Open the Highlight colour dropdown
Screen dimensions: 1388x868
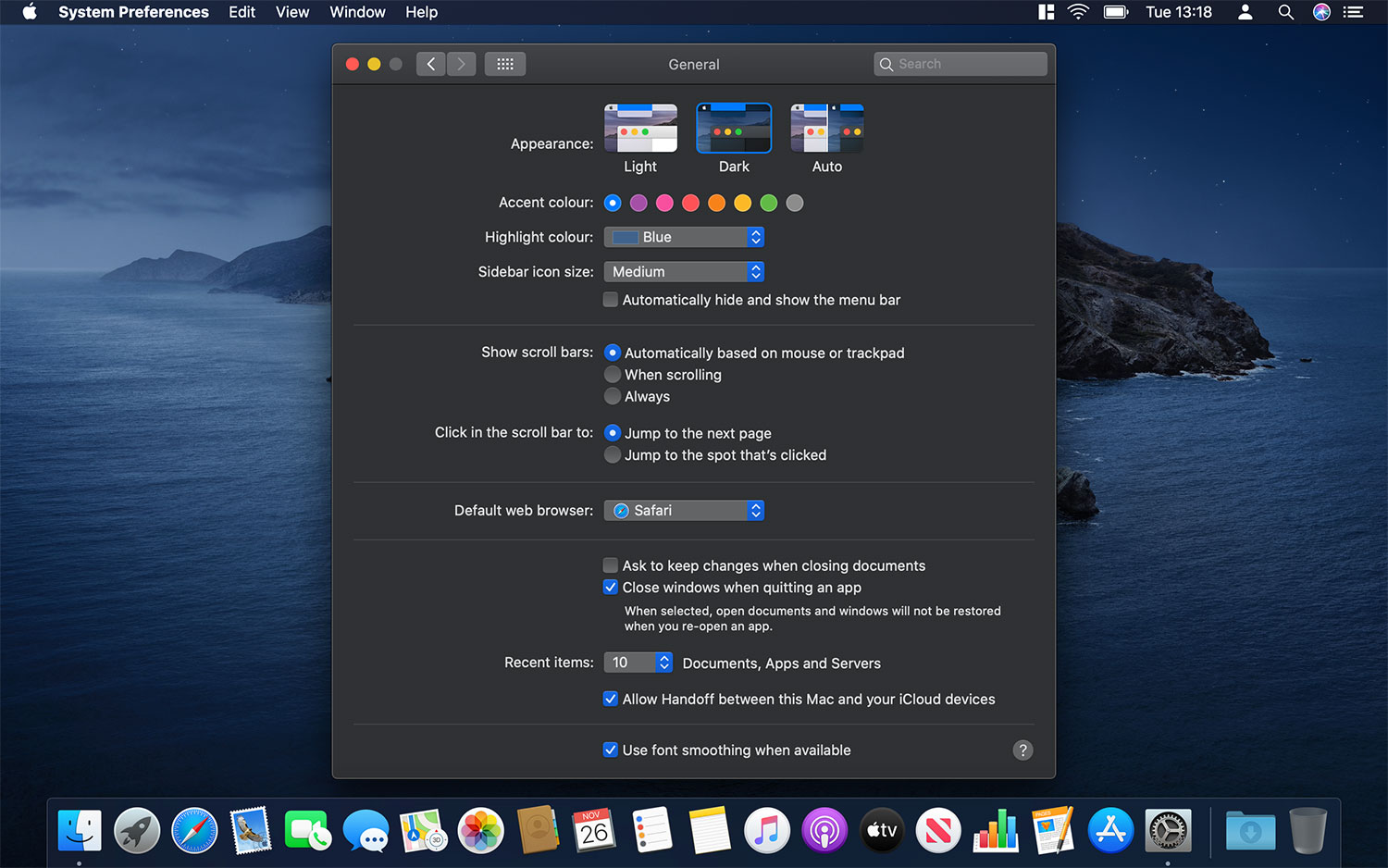click(684, 237)
